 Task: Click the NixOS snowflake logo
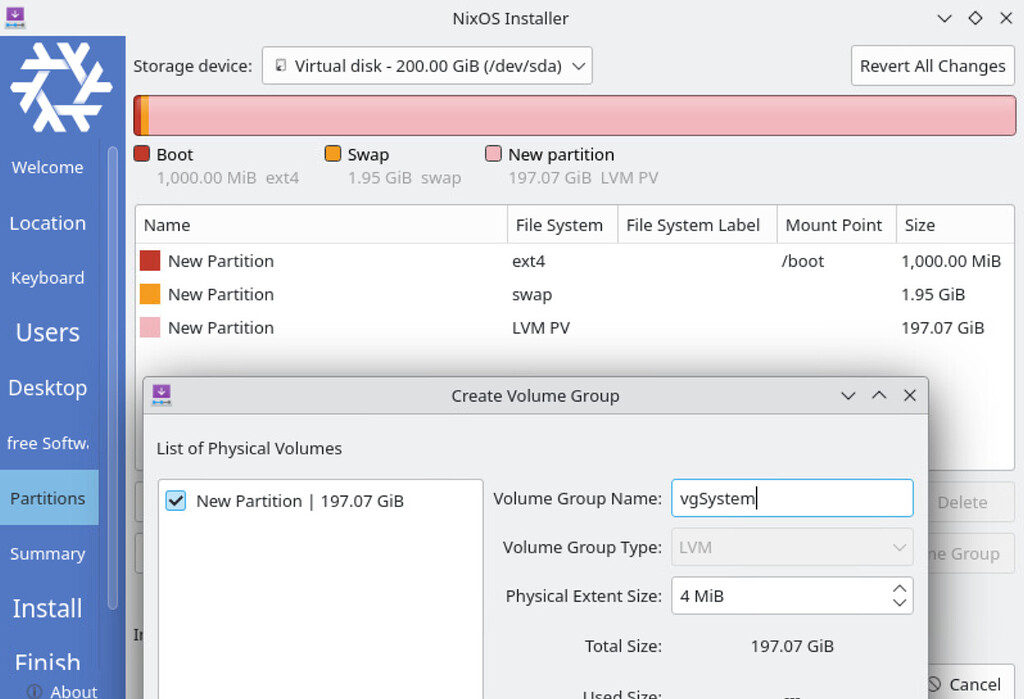(x=61, y=87)
